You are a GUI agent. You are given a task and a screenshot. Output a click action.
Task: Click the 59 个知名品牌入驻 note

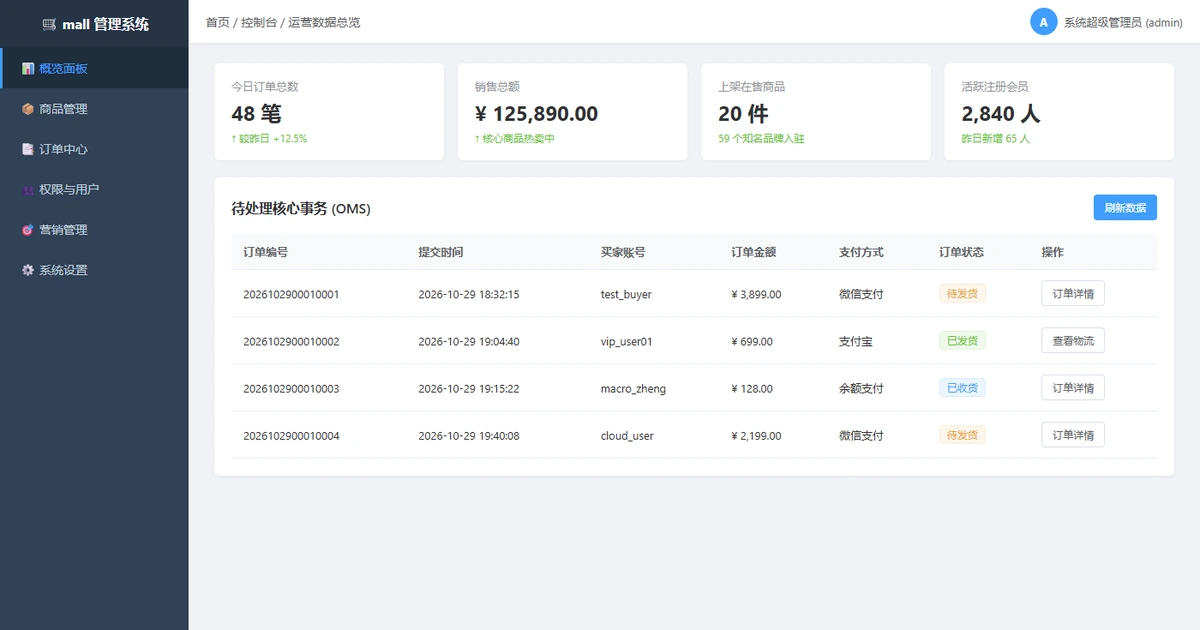click(x=761, y=139)
